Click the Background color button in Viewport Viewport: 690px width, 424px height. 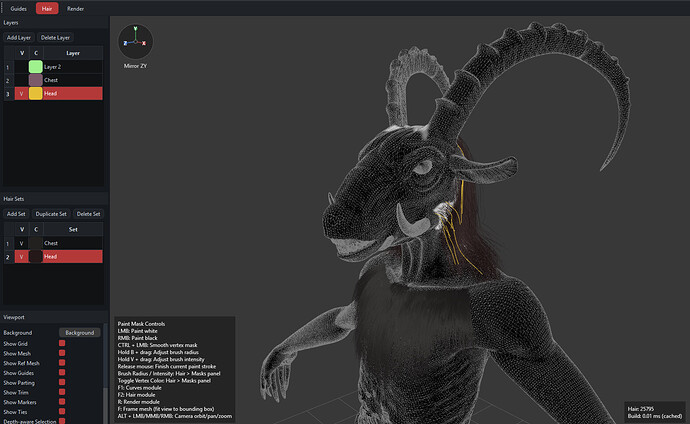(x=80, y=333)
